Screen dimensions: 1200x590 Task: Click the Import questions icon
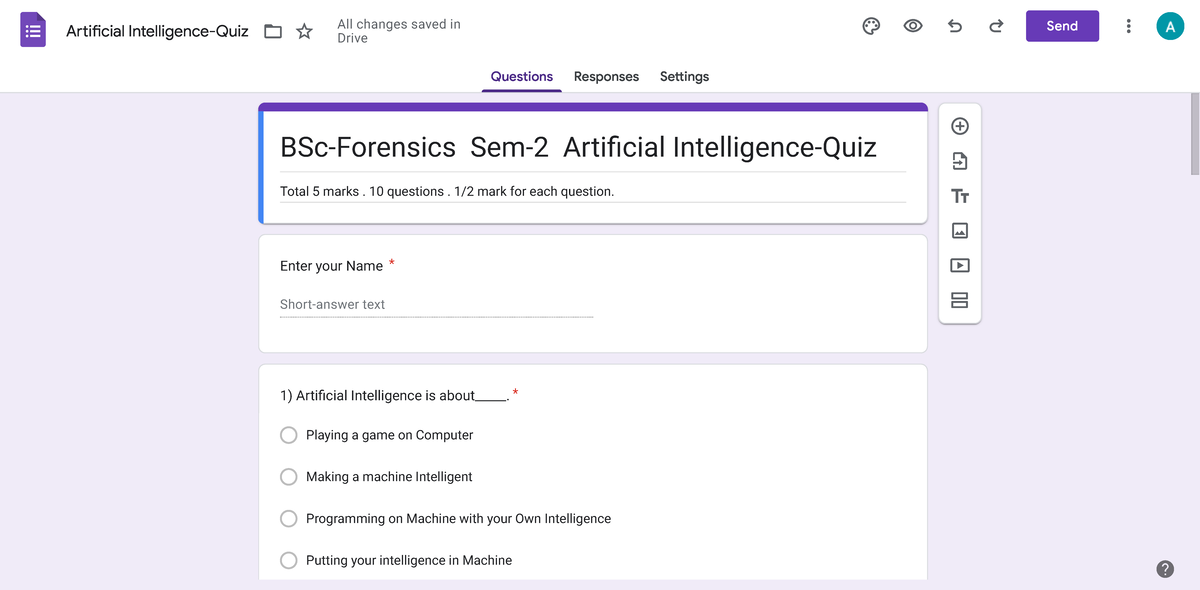click(959, 160)
